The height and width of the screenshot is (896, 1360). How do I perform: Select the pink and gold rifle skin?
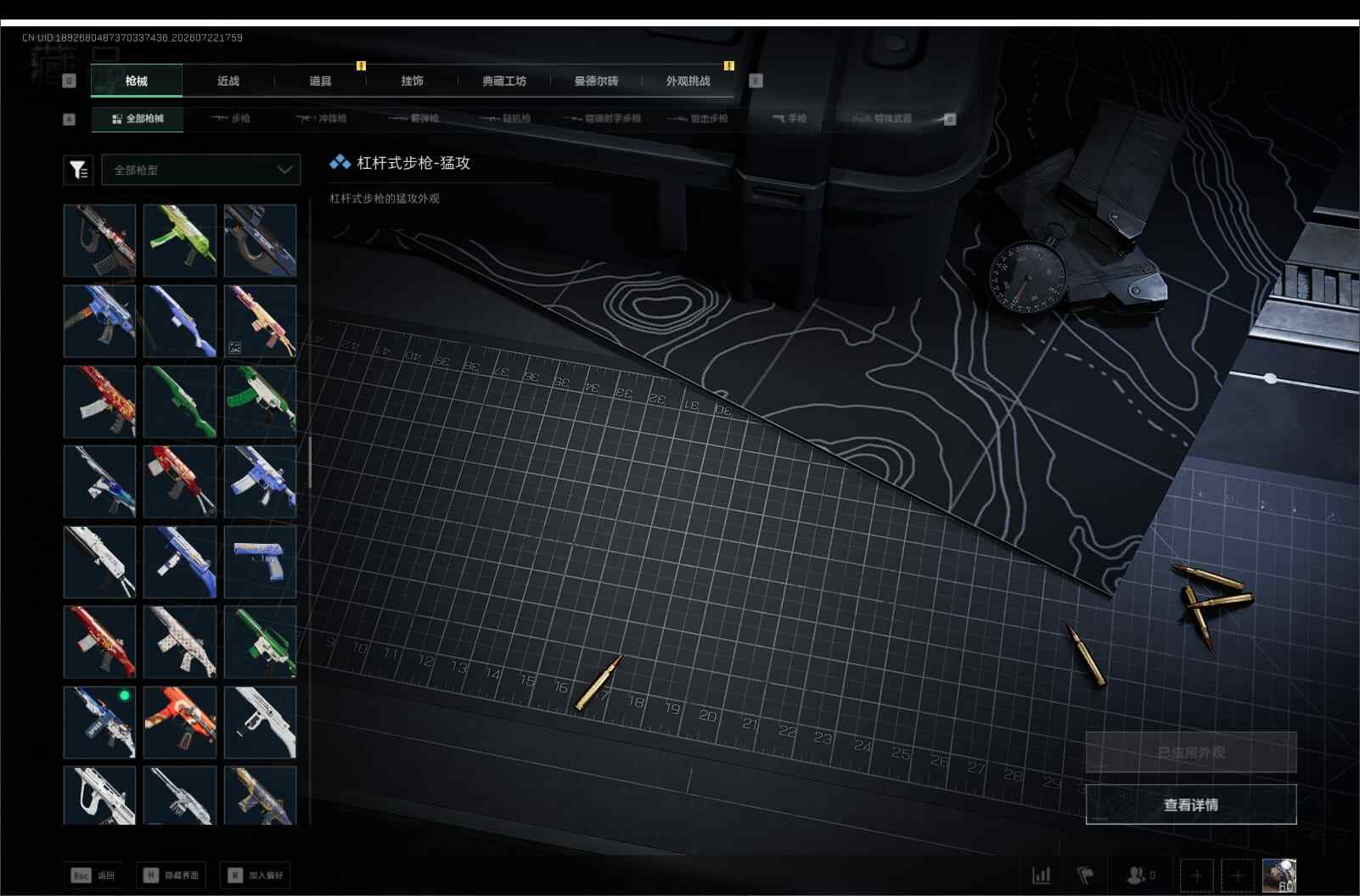tap(260, 321)
